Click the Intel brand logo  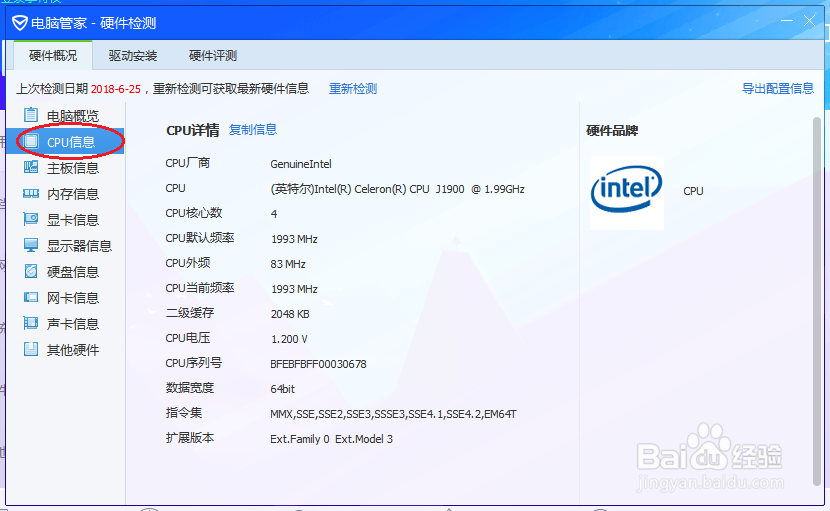[627, 192]
